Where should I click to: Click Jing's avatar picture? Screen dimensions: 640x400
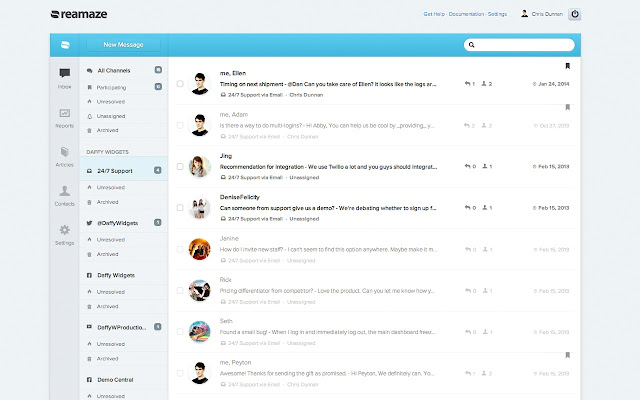200,167
